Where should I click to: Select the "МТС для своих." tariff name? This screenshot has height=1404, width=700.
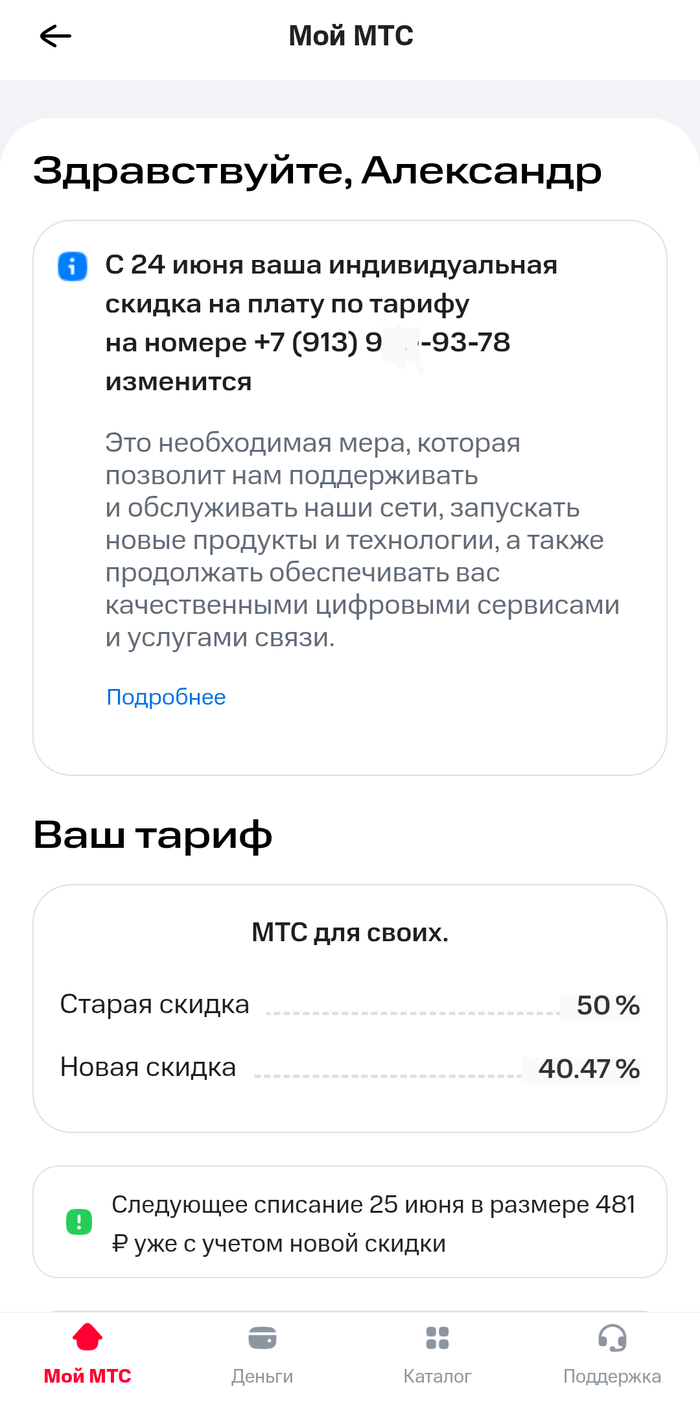(350, 933)
